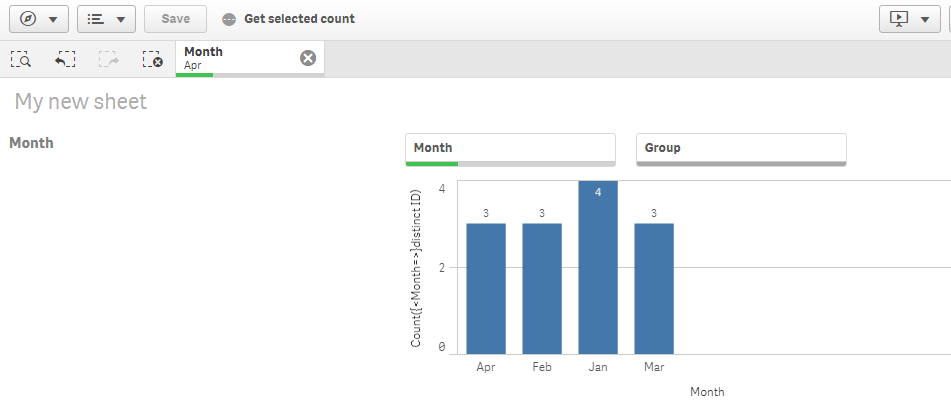
Task: Click the "Get selected count" app title
Action: (299, 19)
